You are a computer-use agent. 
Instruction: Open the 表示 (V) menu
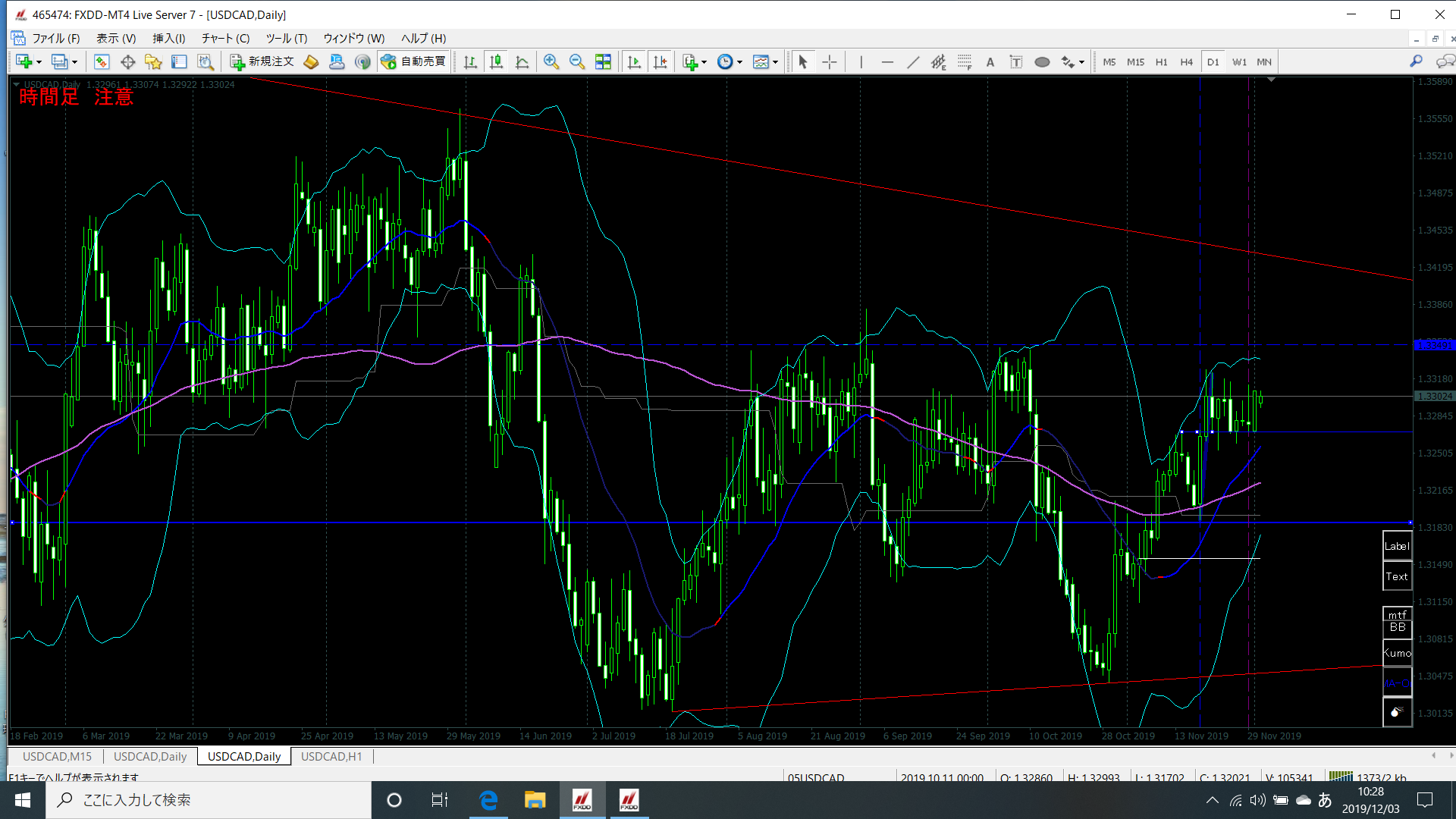(116, 38)
